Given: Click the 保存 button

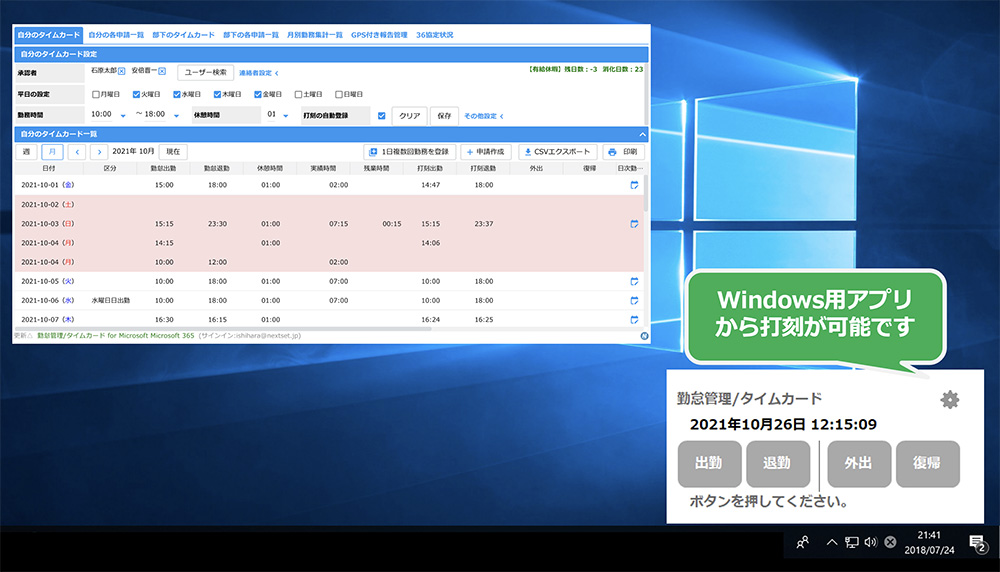Looking at the screenshot, I should (x=444, y=115).
